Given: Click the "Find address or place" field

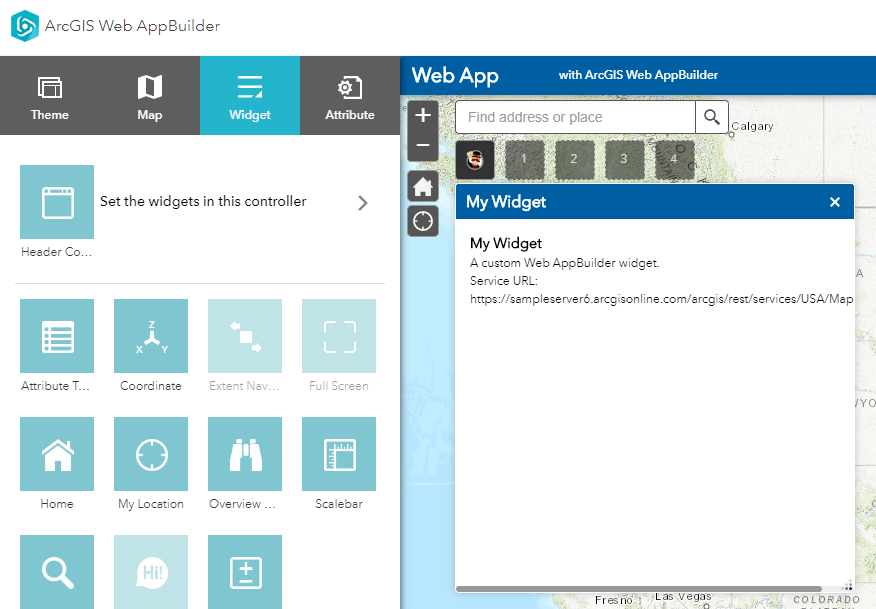Looking at the screenshot, I should [x=575, y=117].
